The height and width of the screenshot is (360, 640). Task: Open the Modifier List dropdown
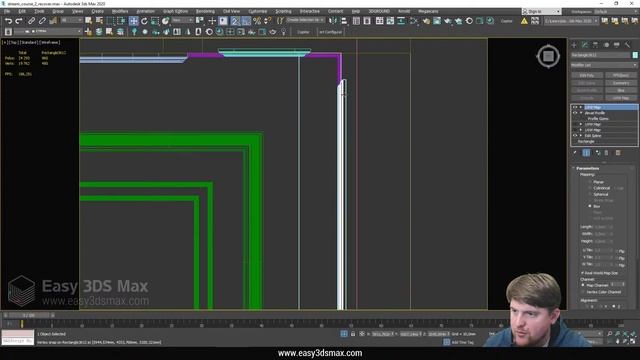pos(604,65)
